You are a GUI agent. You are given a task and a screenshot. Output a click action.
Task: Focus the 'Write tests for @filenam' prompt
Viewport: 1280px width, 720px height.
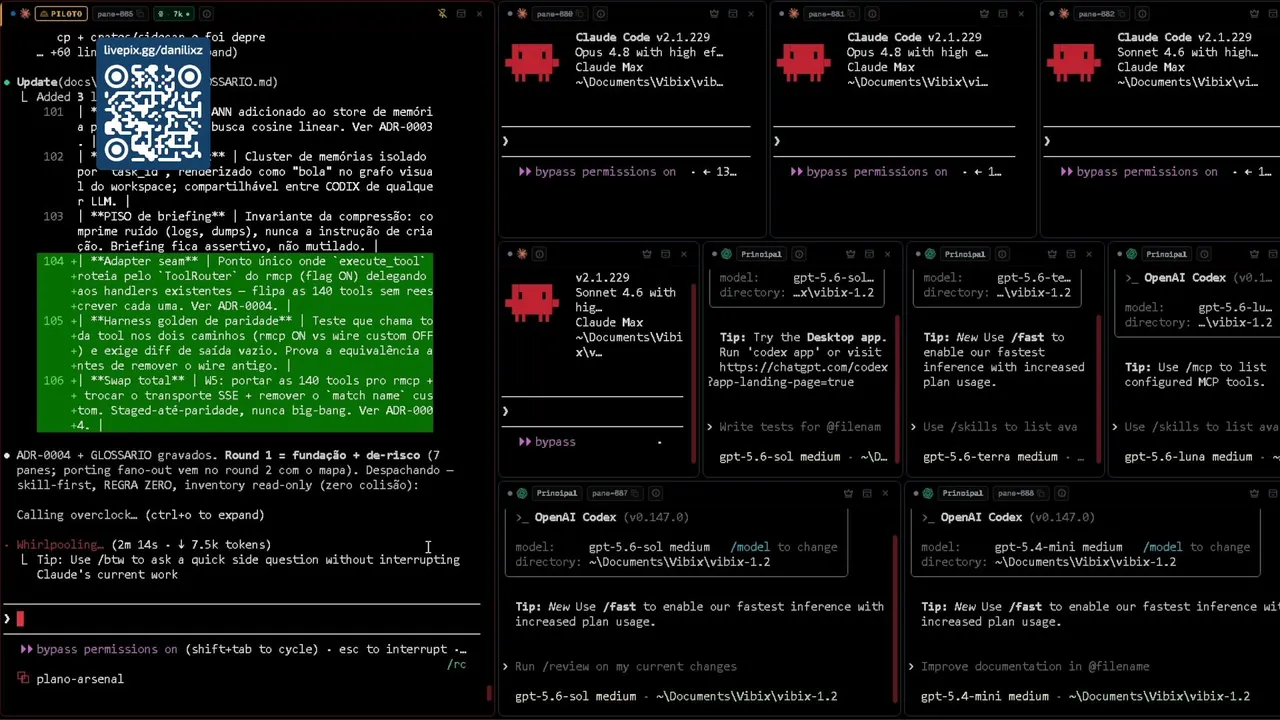coord(798,426)
